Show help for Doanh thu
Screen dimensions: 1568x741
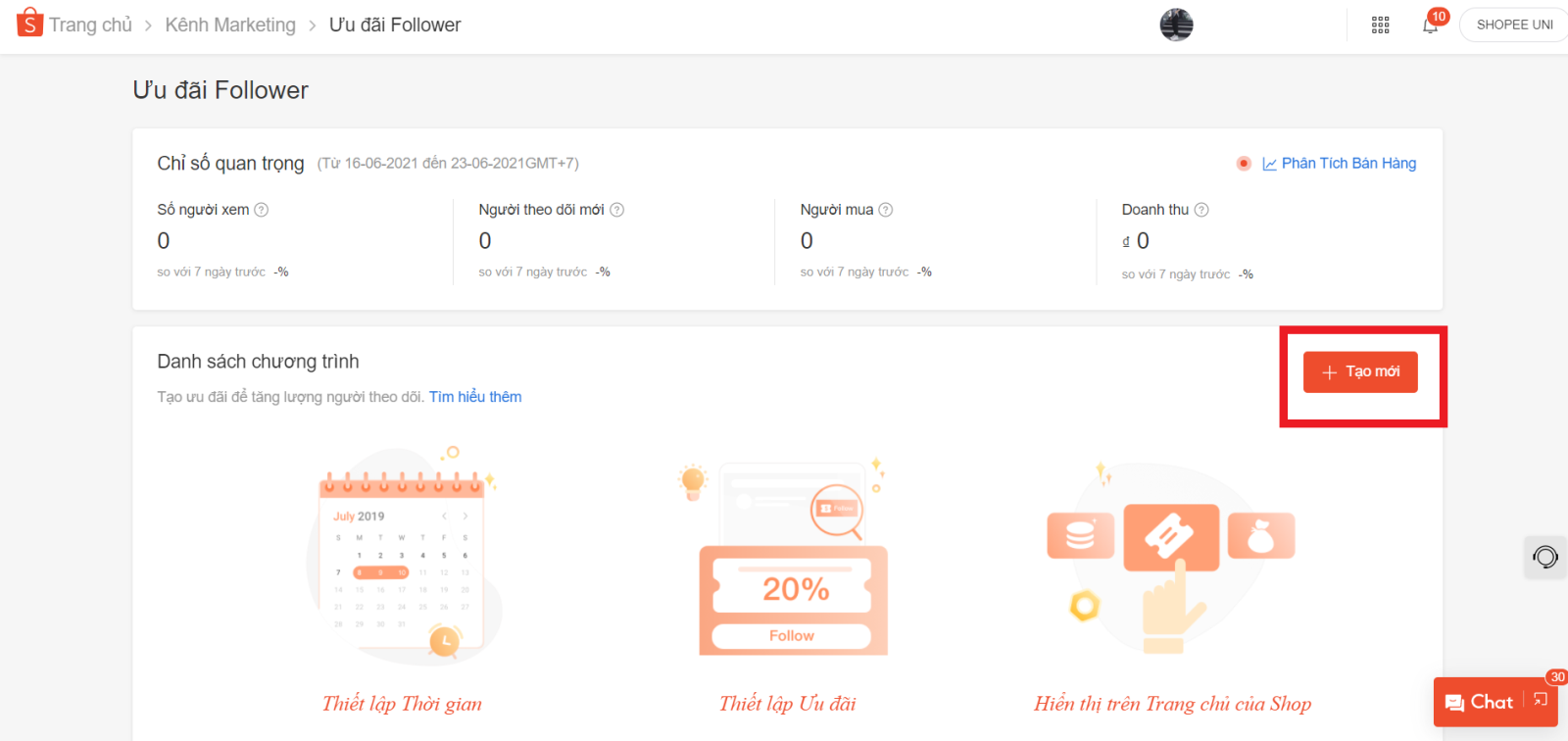(x=1201, y=210)
